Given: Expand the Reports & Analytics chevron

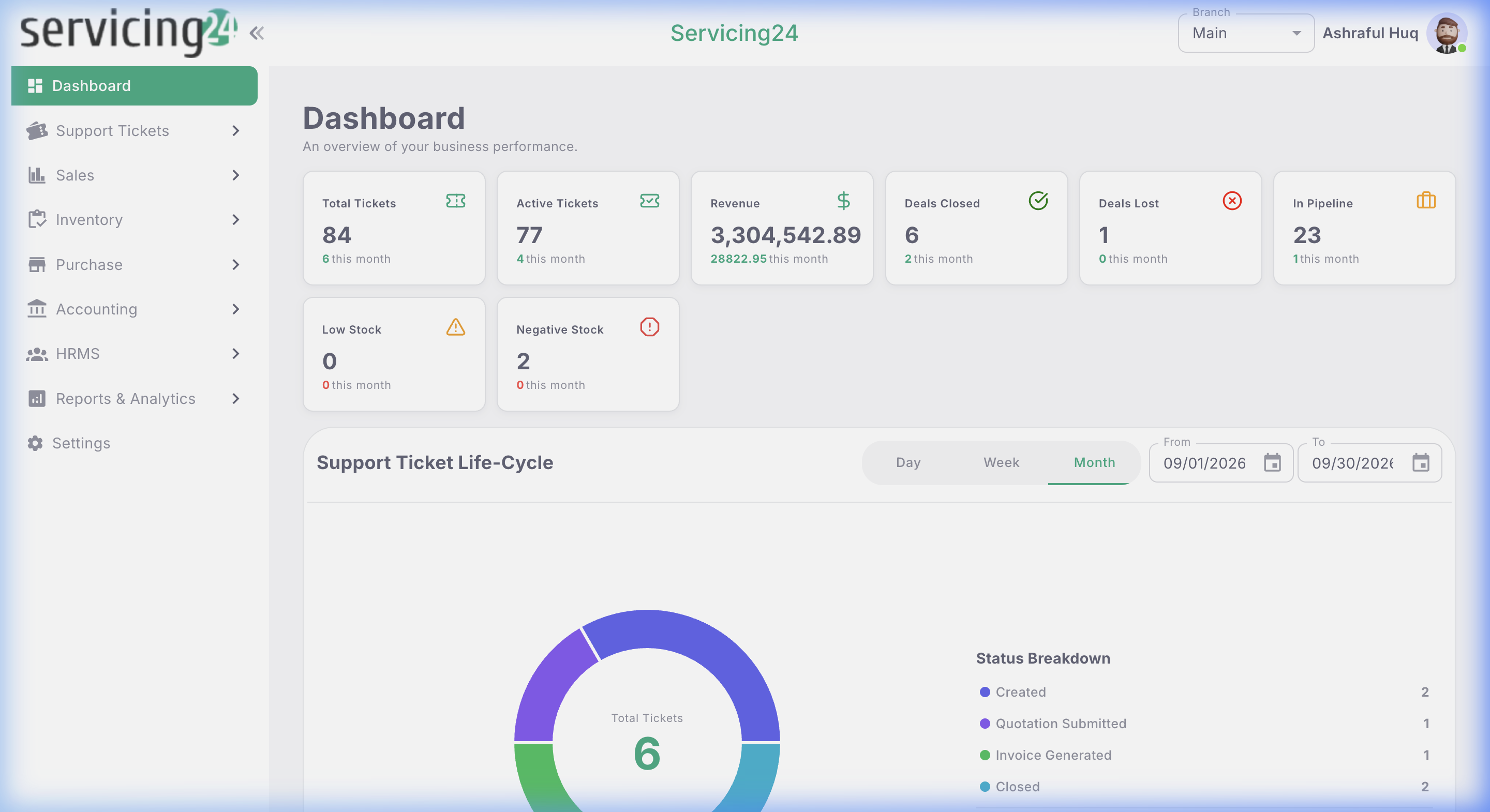Looking at the screenshot, I should tap(235, 398).
